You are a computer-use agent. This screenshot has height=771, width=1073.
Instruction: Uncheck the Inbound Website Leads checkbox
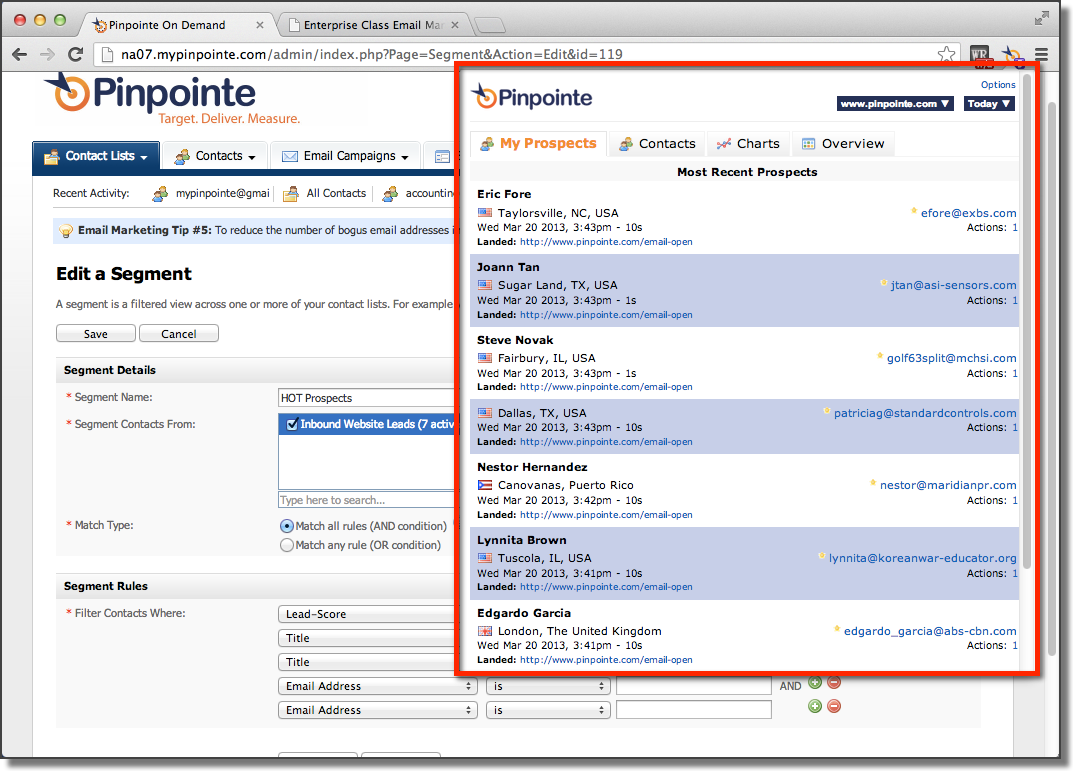[x=291, y=422]
